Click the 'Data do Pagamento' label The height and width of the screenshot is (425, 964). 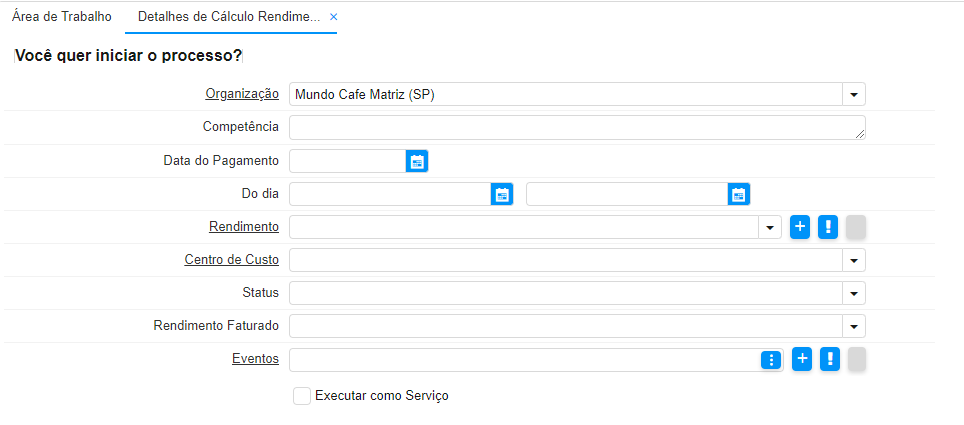click(221, 161)
